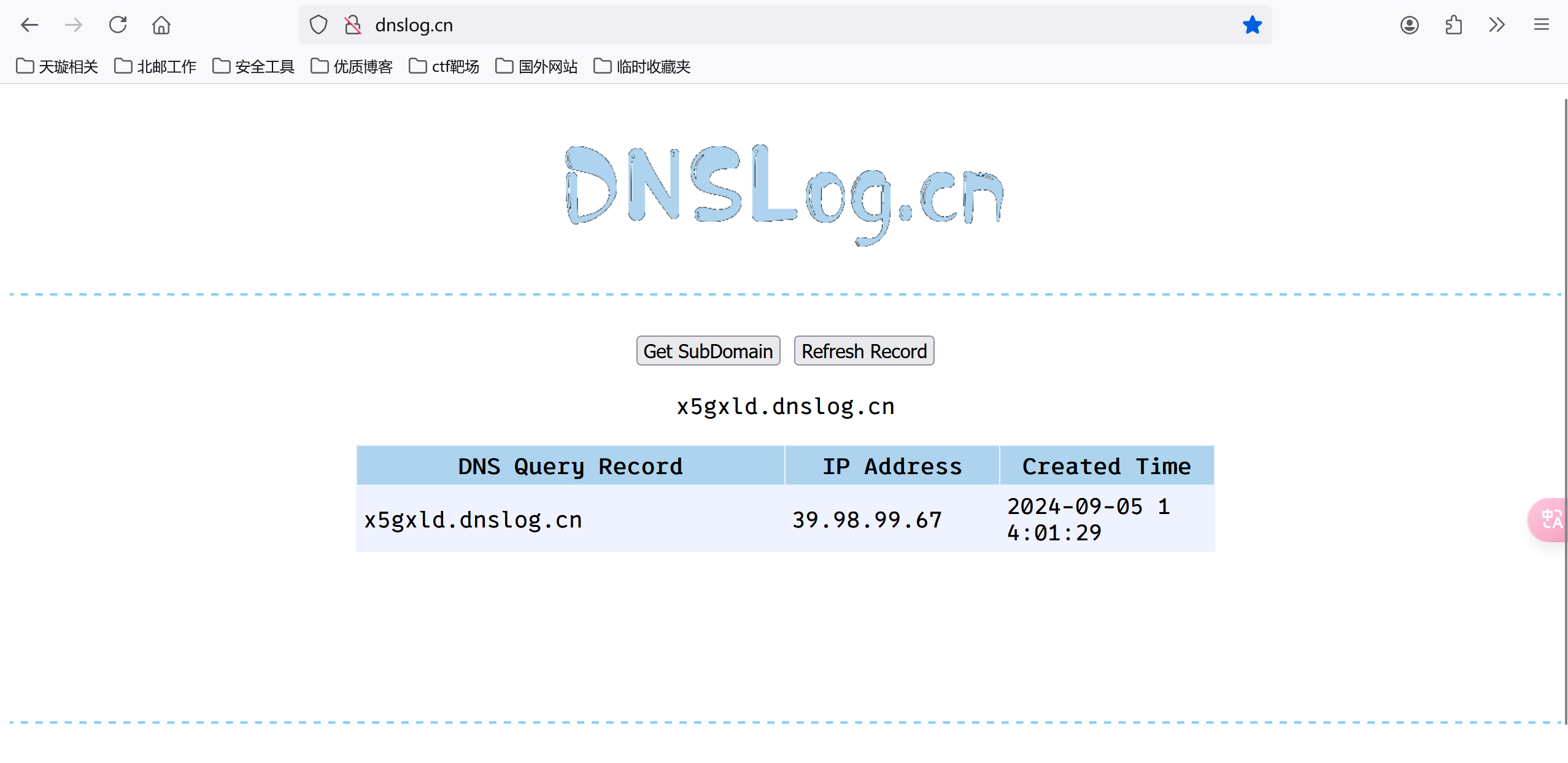The image size is (1568, 763).
Task: Open the hamburger application menu
Action: coord(1541,25)
